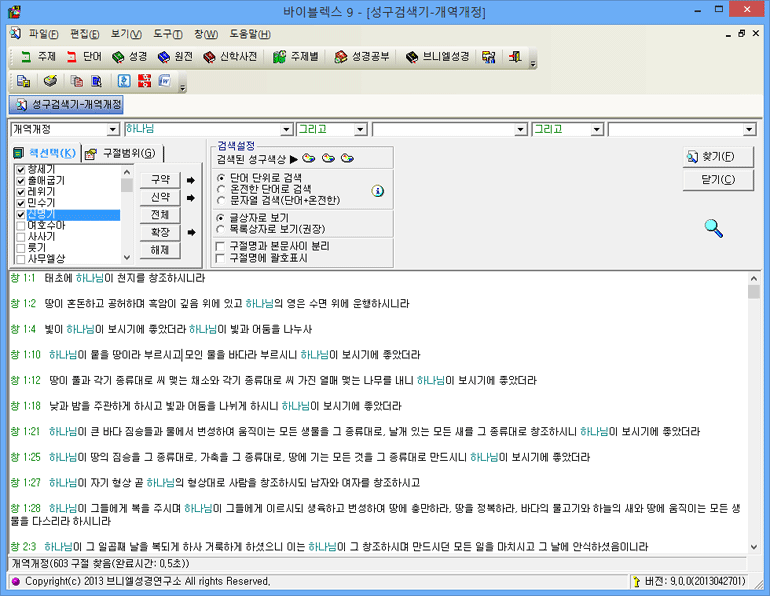The image size is (770, 596).
Task: Click the red Hunmin export toolbar icon
Action: (x=144, y=81)
